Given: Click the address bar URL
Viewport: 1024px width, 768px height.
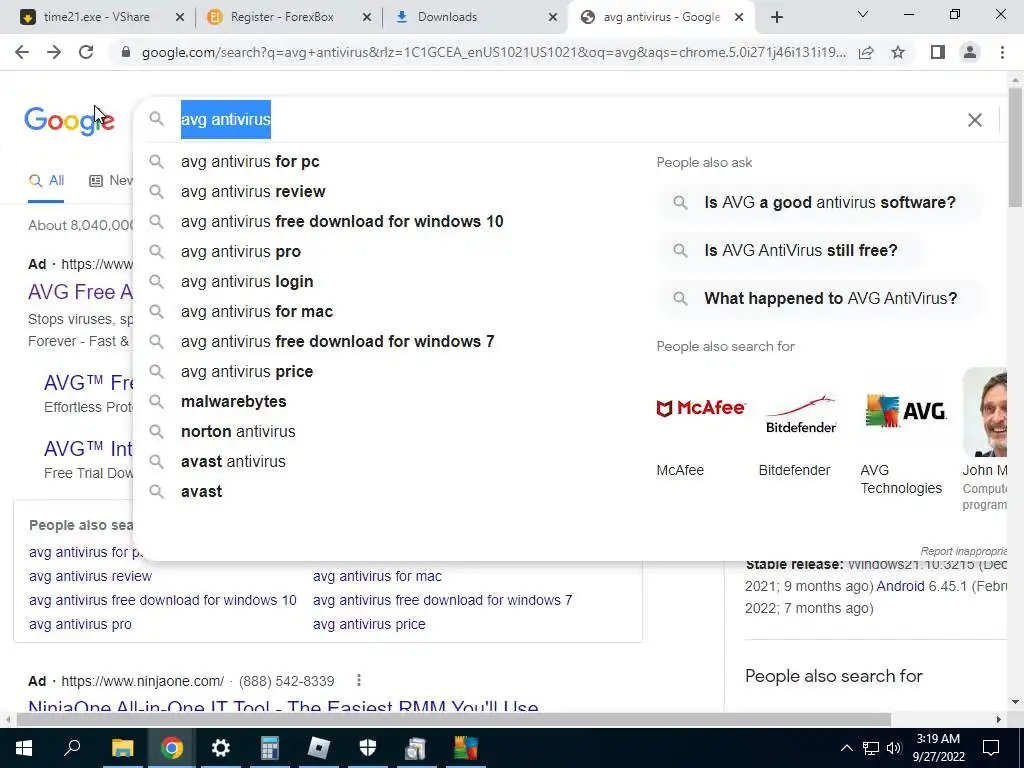Looking at the screenshot, I should point(493,52).
